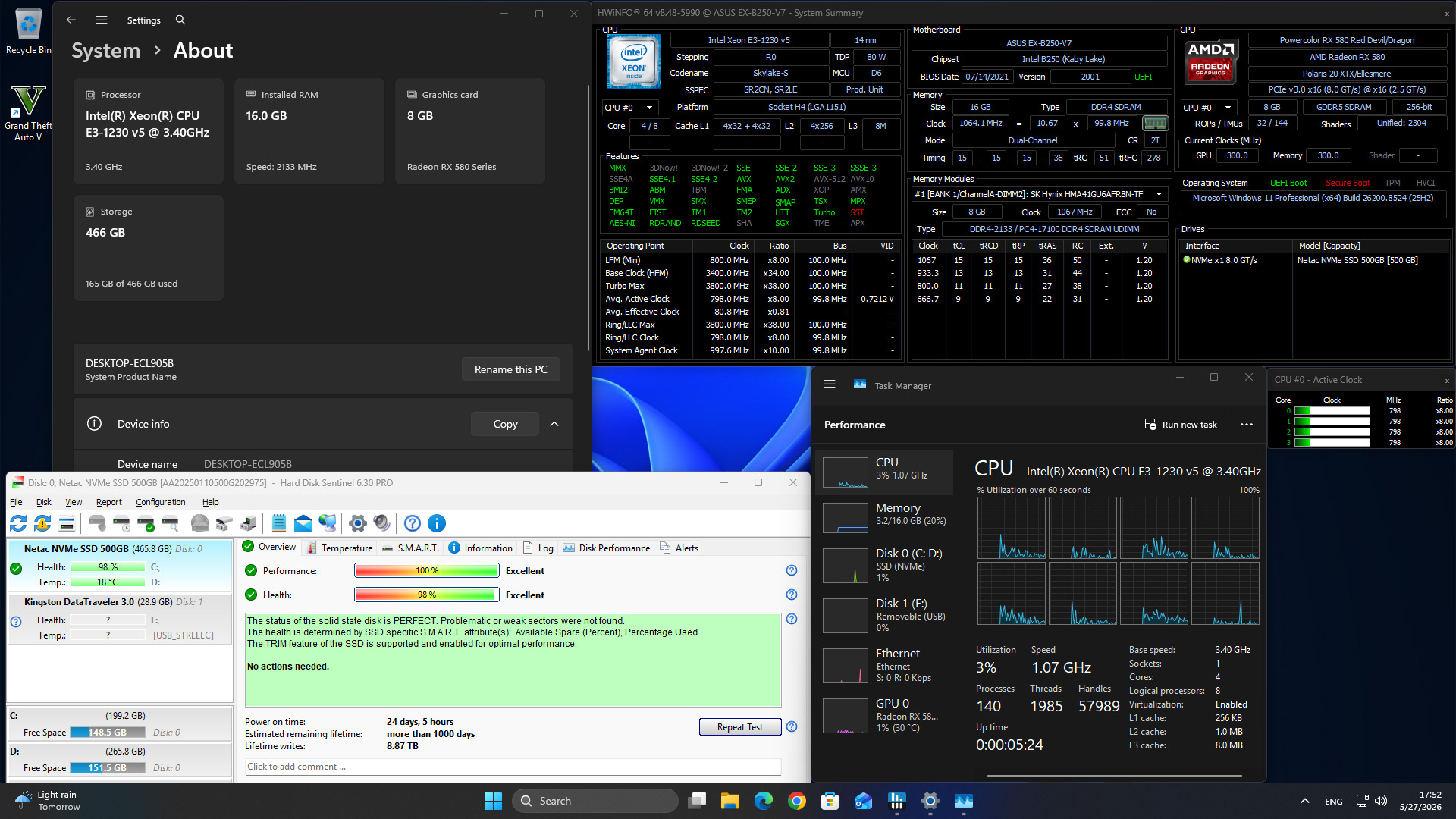The image size is (1456, 819).
Task: Open Recycle Bin desktop icon
Action: (28, 31)
